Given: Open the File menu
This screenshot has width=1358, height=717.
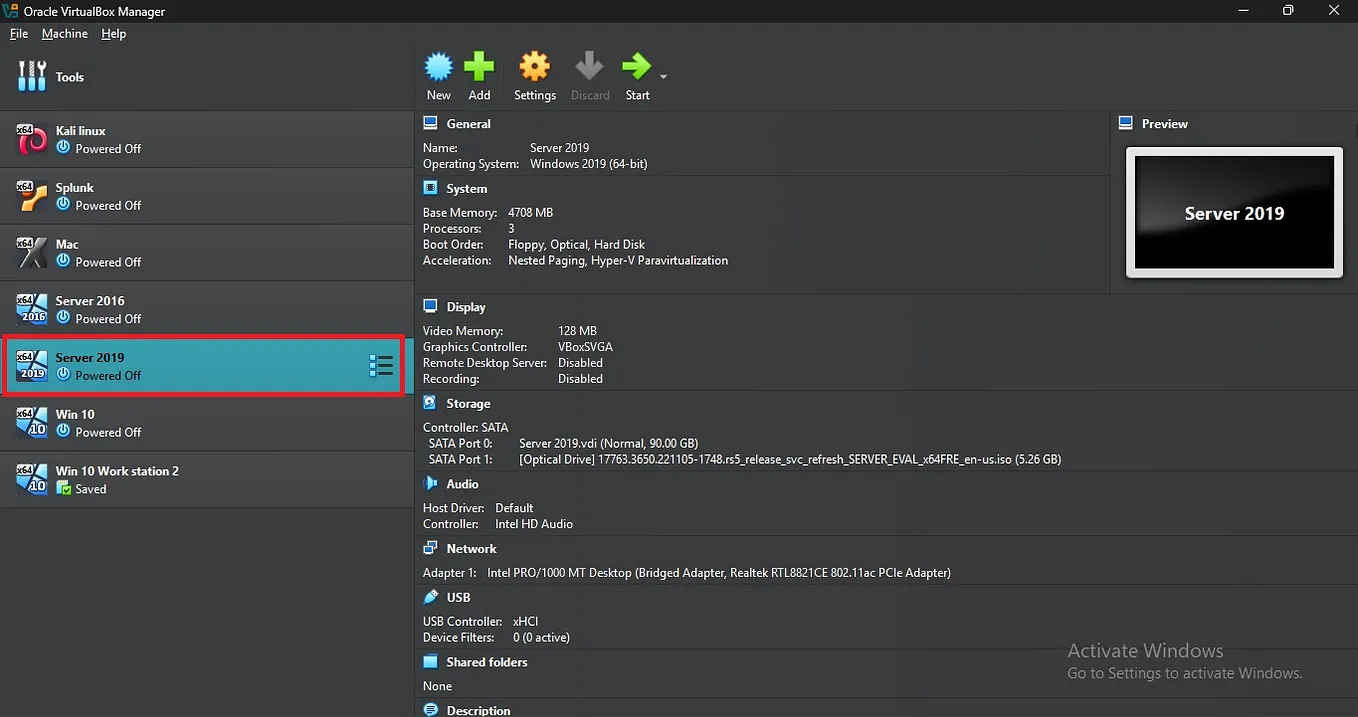Looking at the screenshot, I should tap(18, 33).
